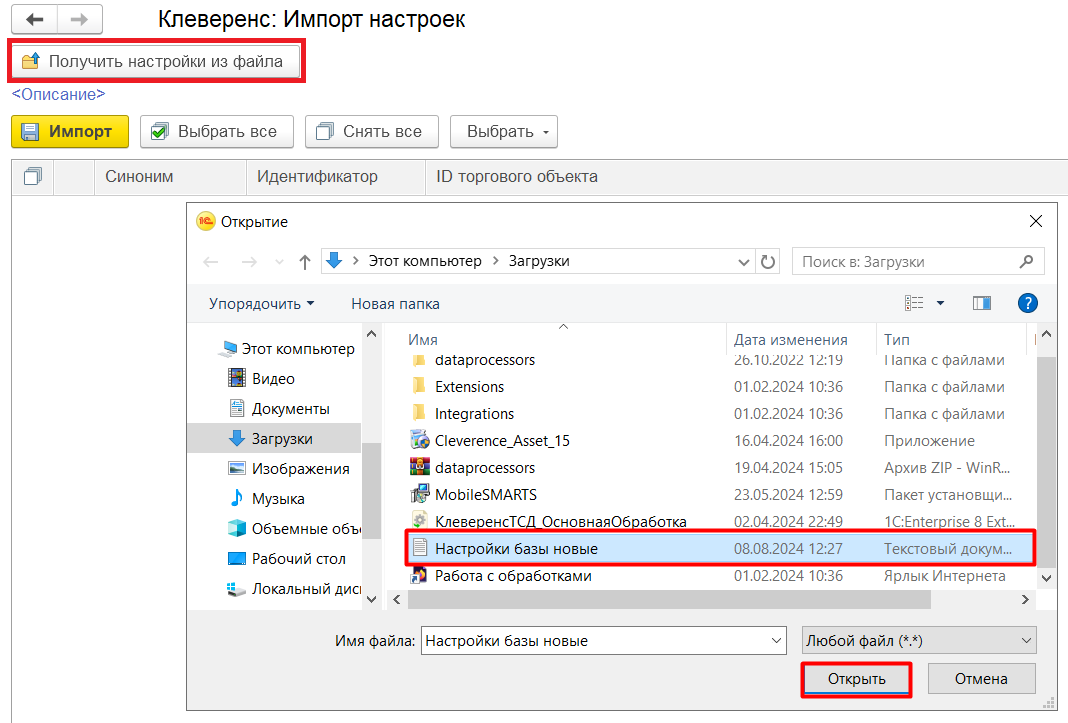Image resolution: width=1068 pixels, height=723 pixels.
Task: Click 'Загрузки' breadcrumb in address bar
Action: click(539, 261)
